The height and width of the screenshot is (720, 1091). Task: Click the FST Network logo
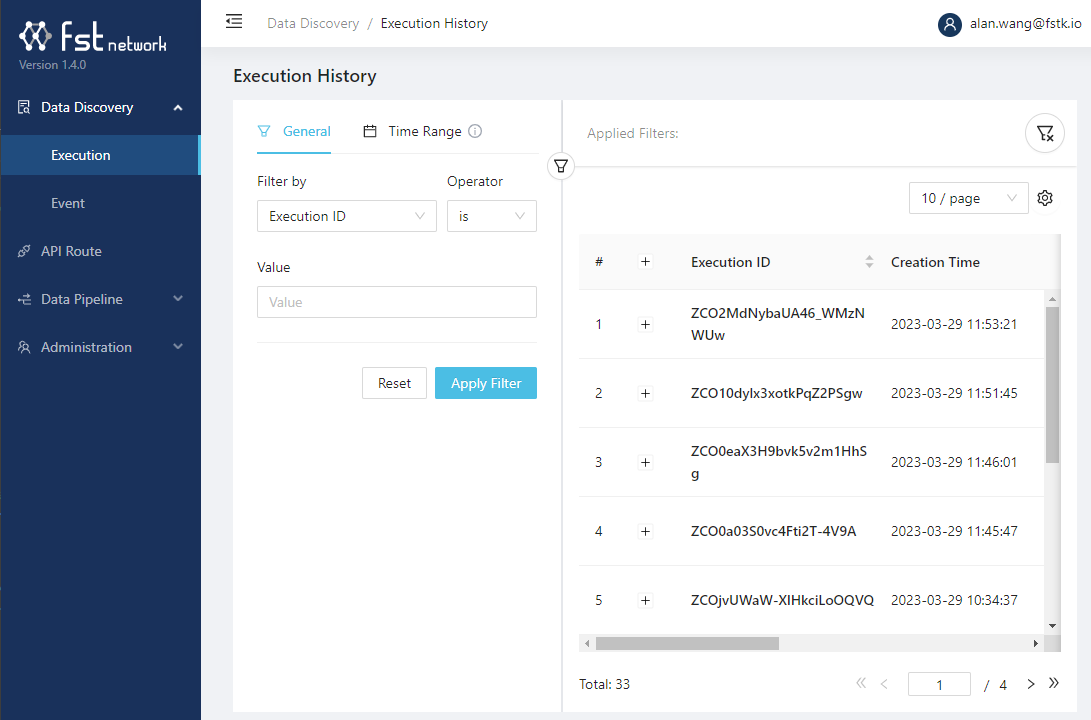pos(93,39)
